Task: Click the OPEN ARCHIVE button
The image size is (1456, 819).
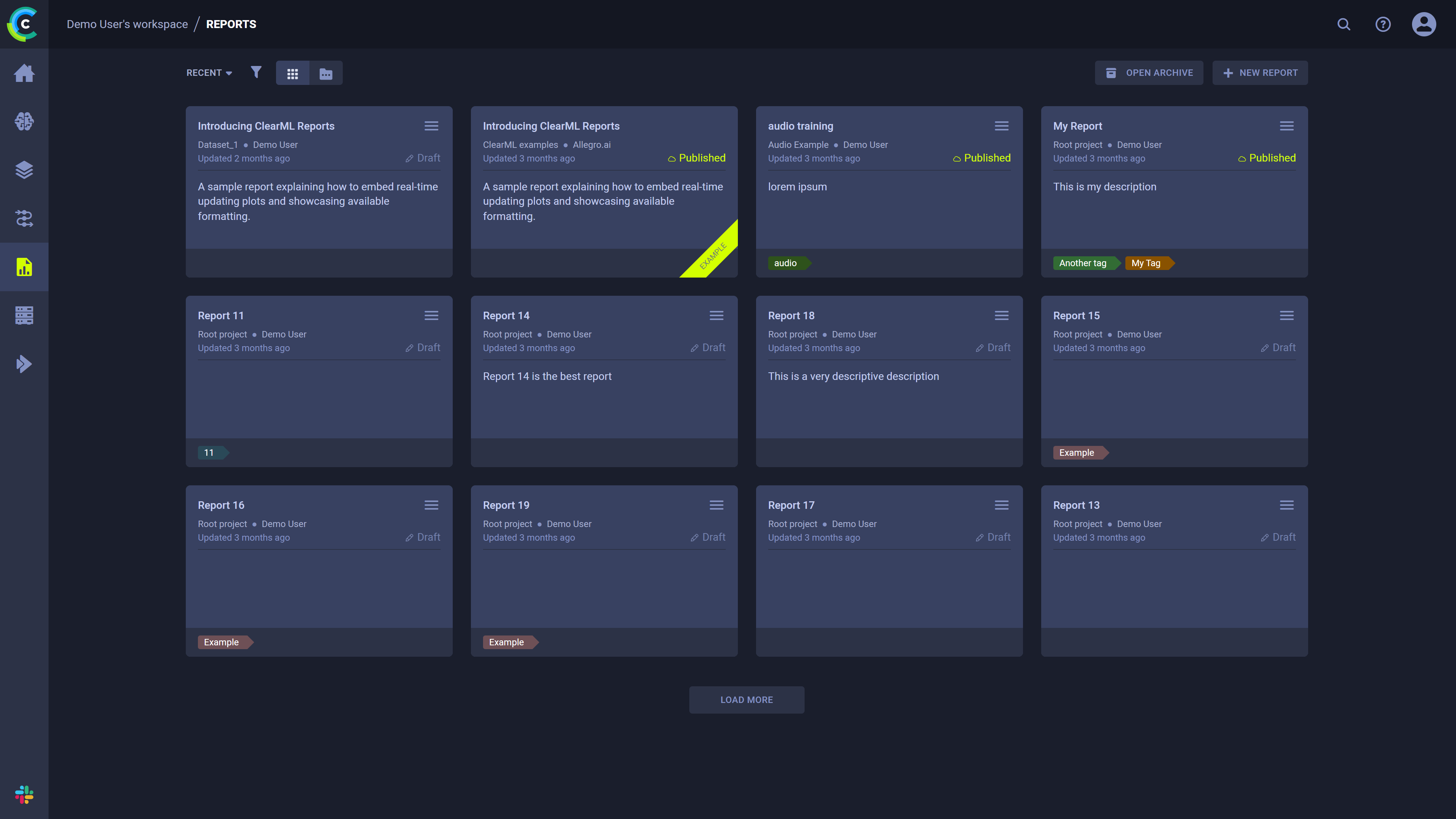Action: coord(1149,72)
